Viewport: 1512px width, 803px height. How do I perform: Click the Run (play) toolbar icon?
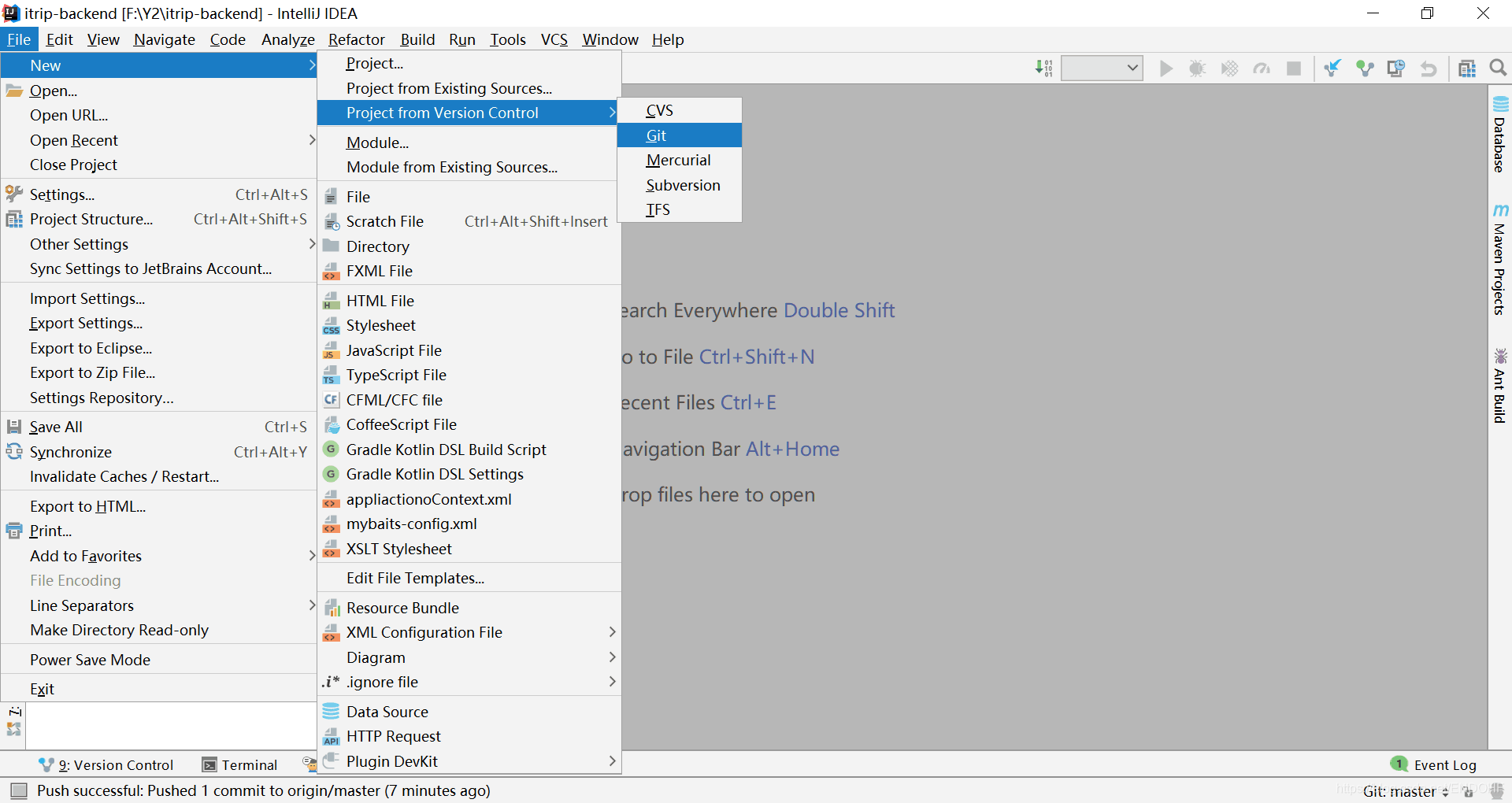click(1165, 68)
